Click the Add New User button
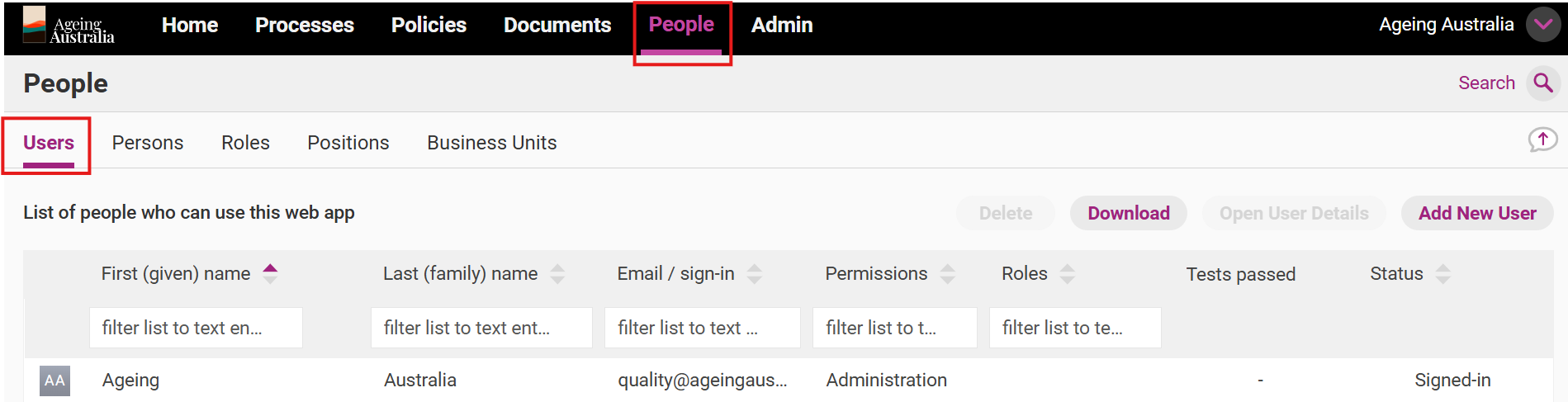 pos(1476,213)
